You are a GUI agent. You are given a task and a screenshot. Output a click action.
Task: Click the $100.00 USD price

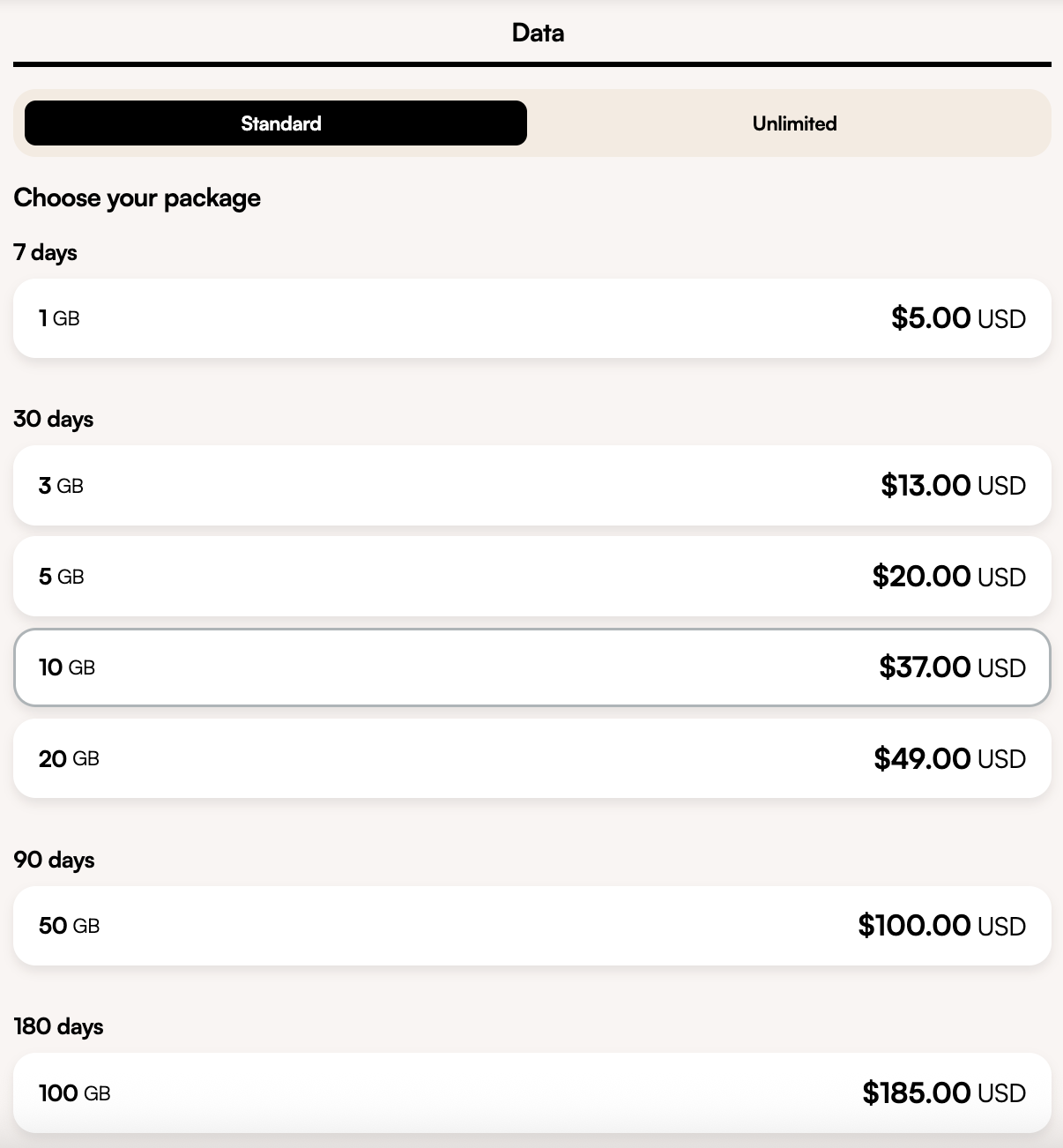point(941,926)
